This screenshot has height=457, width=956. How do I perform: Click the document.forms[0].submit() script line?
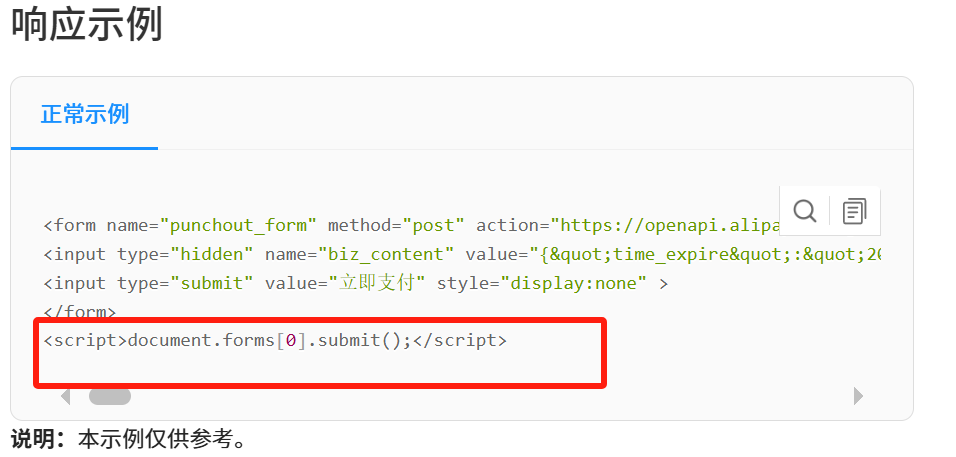274,340
